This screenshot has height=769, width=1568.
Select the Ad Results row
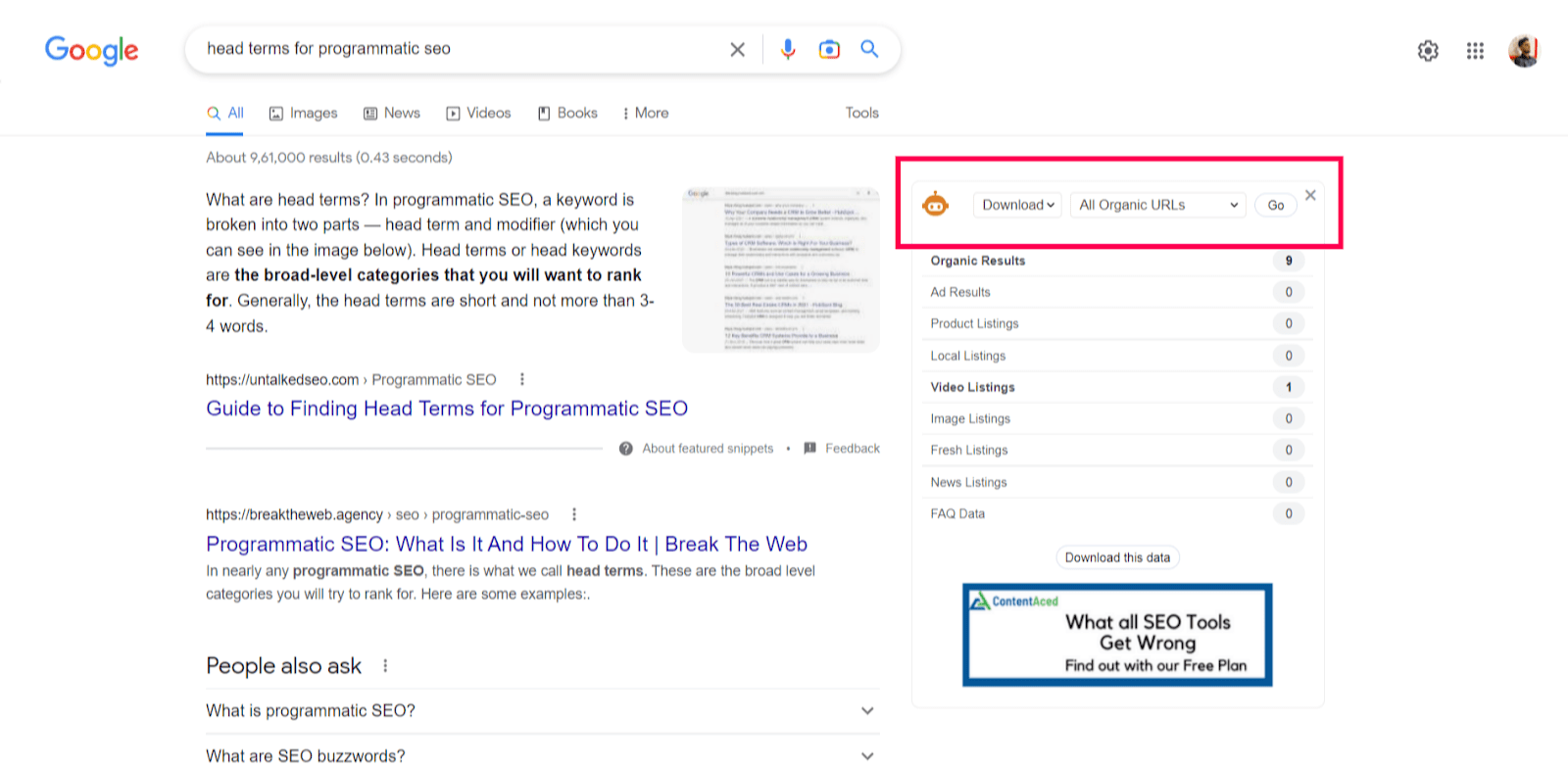(1117, 292)
